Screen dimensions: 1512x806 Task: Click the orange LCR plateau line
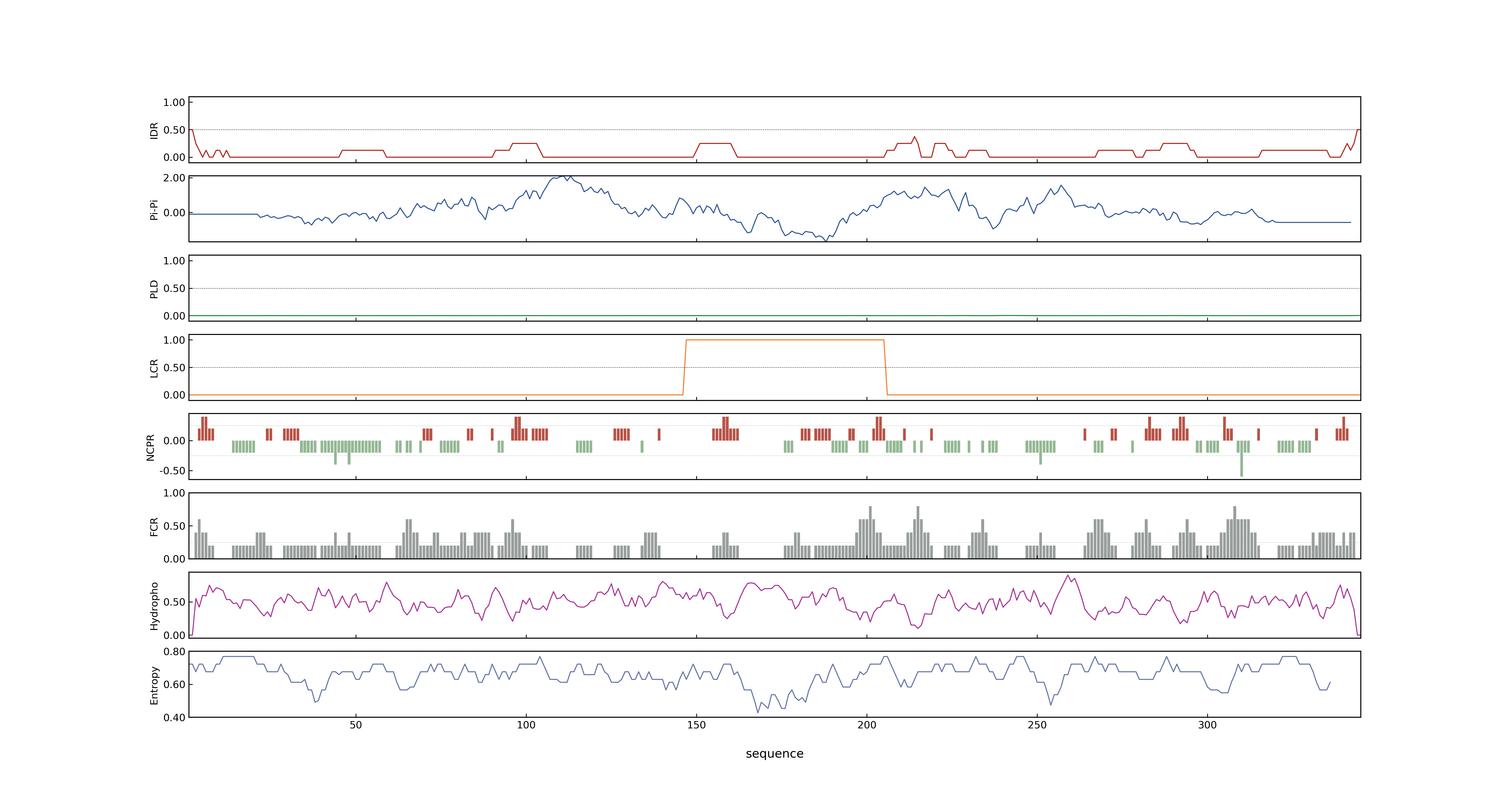785,340
